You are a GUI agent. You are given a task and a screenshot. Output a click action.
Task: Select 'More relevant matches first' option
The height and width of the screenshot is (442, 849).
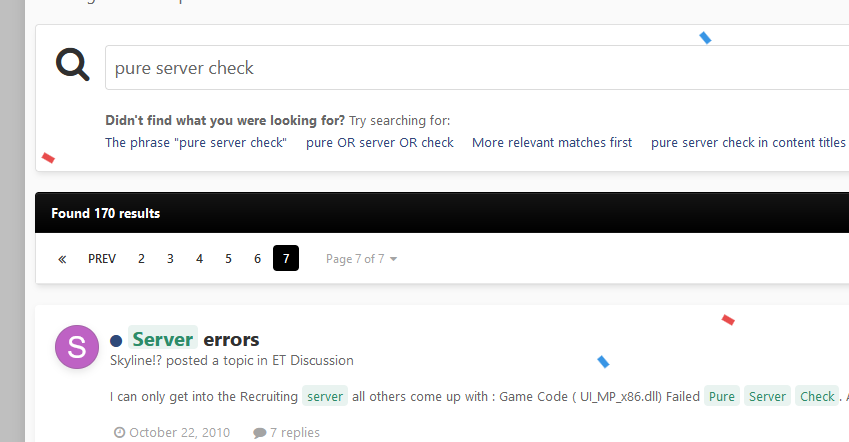pos(552,142)
